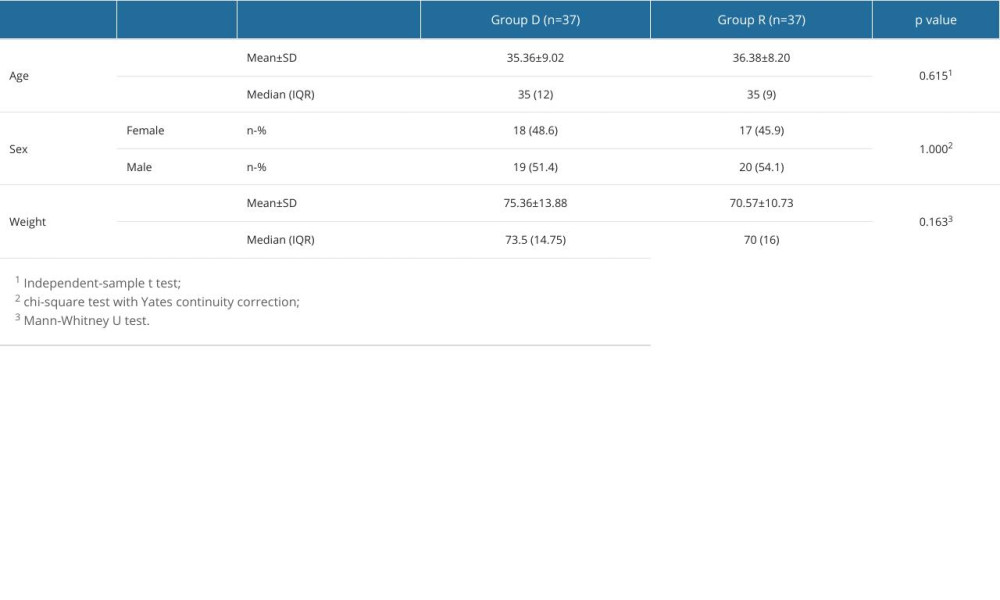1000x600 pixels.
Task: Select the value '17 (45.9)'
Action: click(x=761, y=131)
